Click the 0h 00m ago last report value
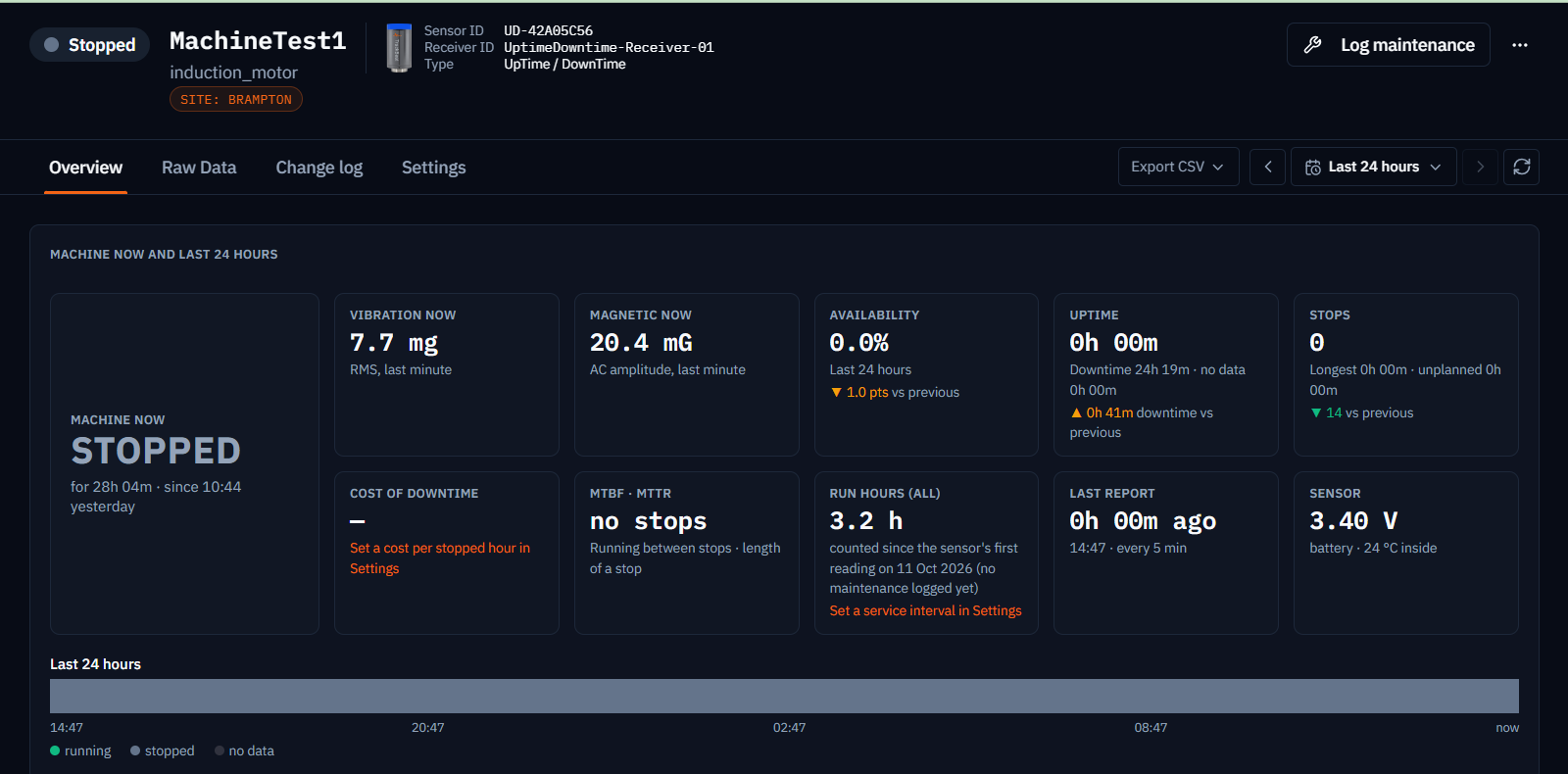 (x=1143, y=521)
